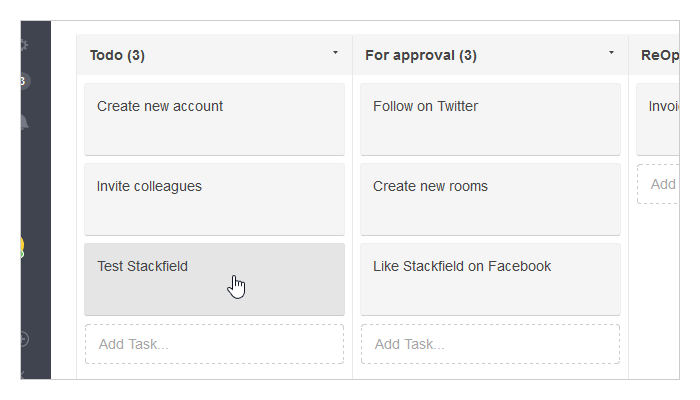The height and width of the screenshot is (400, 700).
Task: Click the Todo (3) column header
Action: click(117, 55)
